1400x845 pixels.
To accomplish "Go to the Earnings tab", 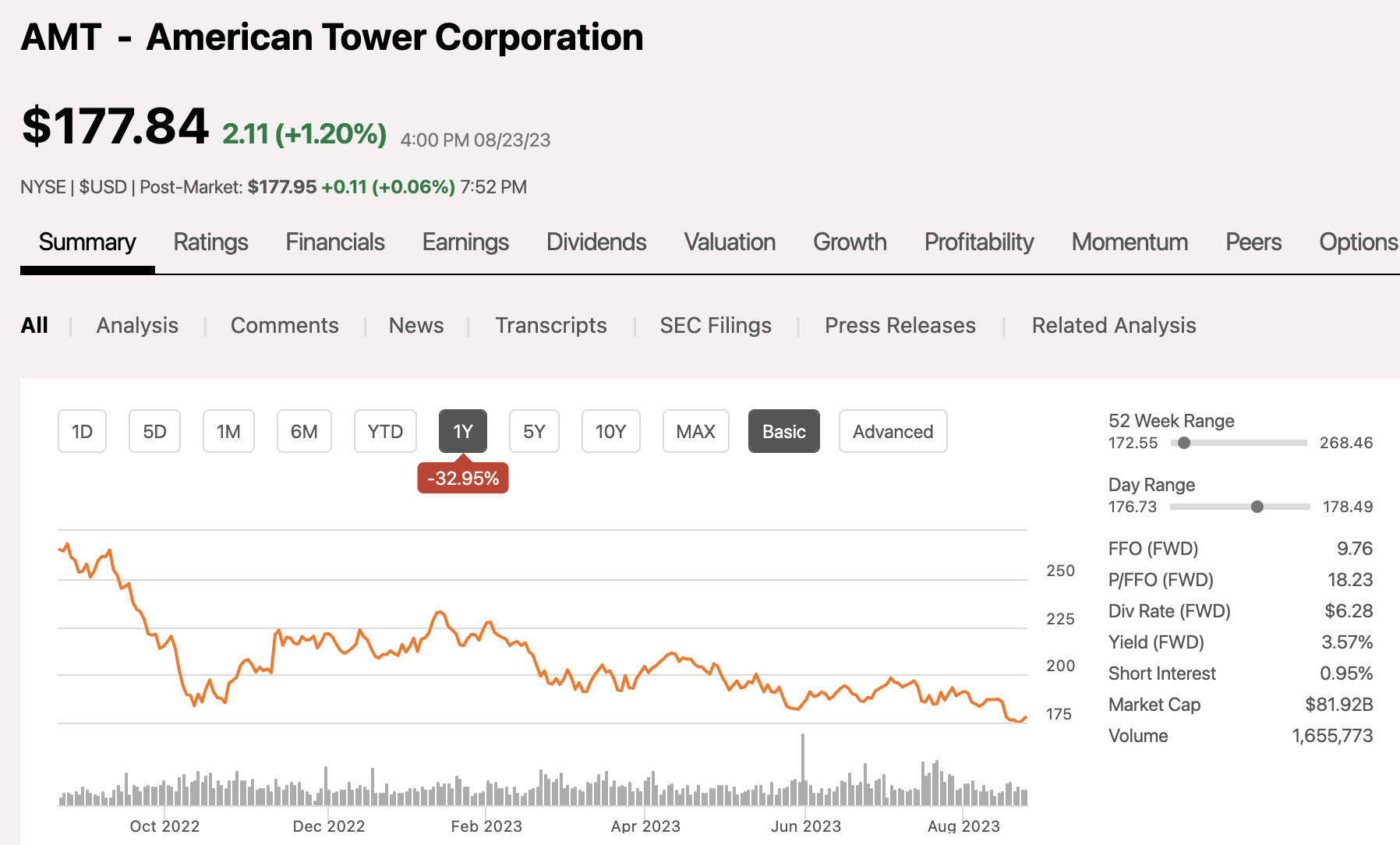I will click(x=465, y=242).
